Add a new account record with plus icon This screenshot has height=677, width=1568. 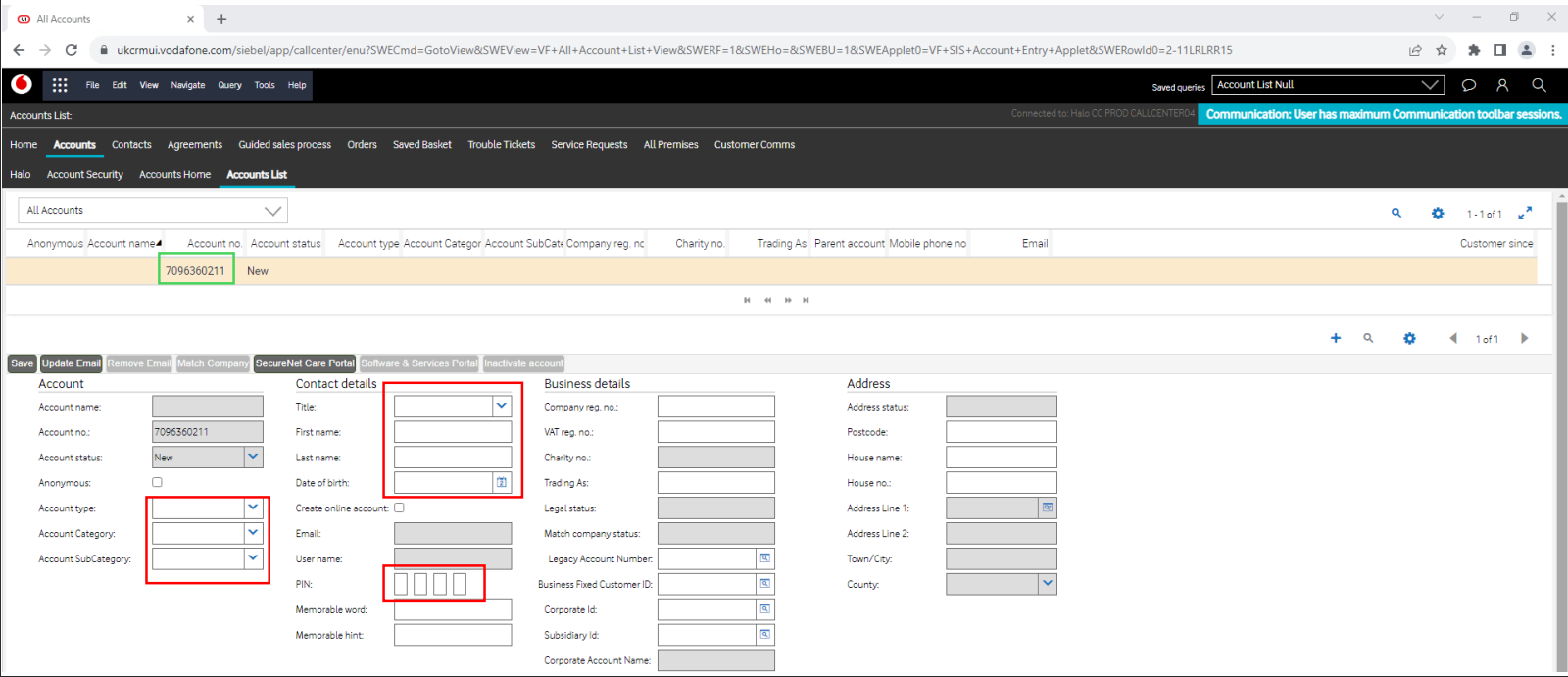point(1335,338)
